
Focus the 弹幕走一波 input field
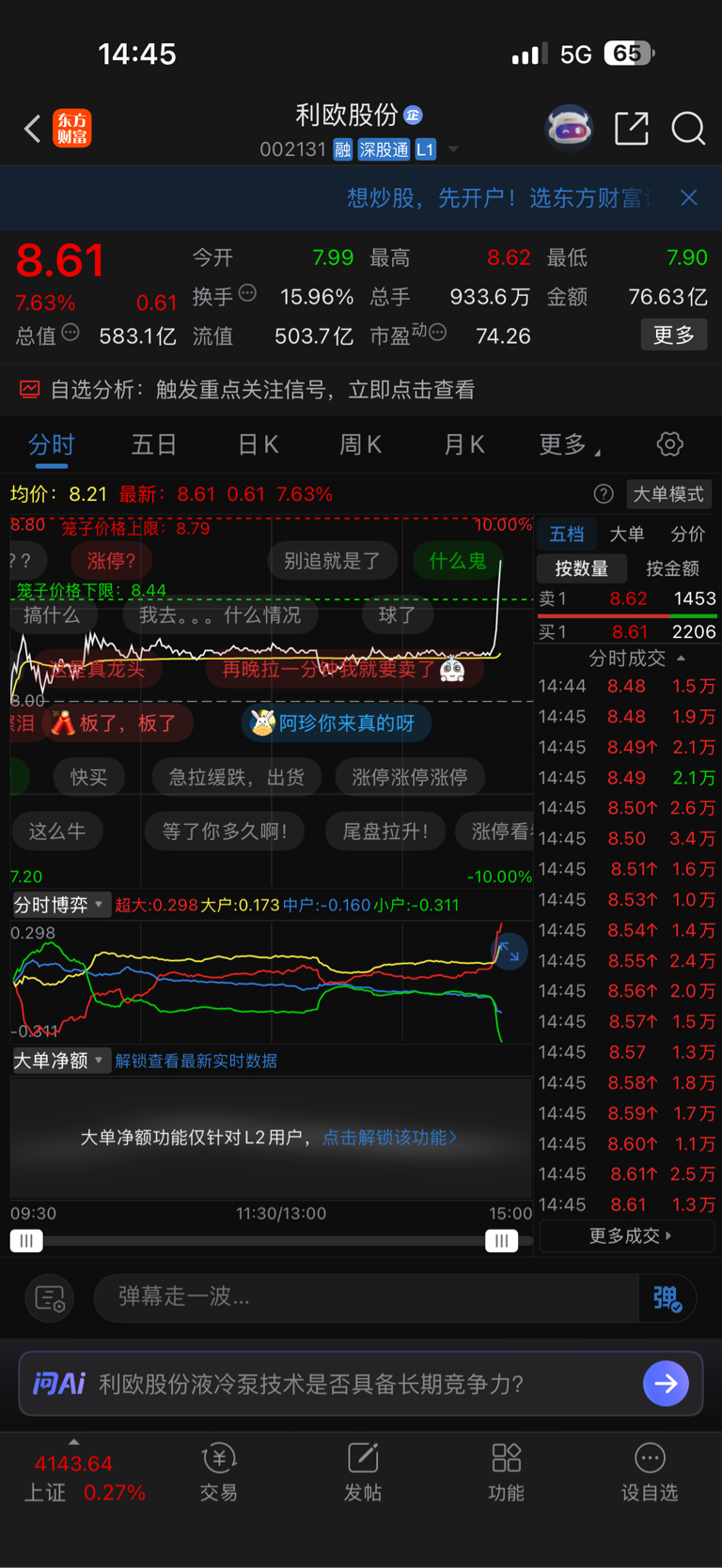click(x=367, y=1296)
